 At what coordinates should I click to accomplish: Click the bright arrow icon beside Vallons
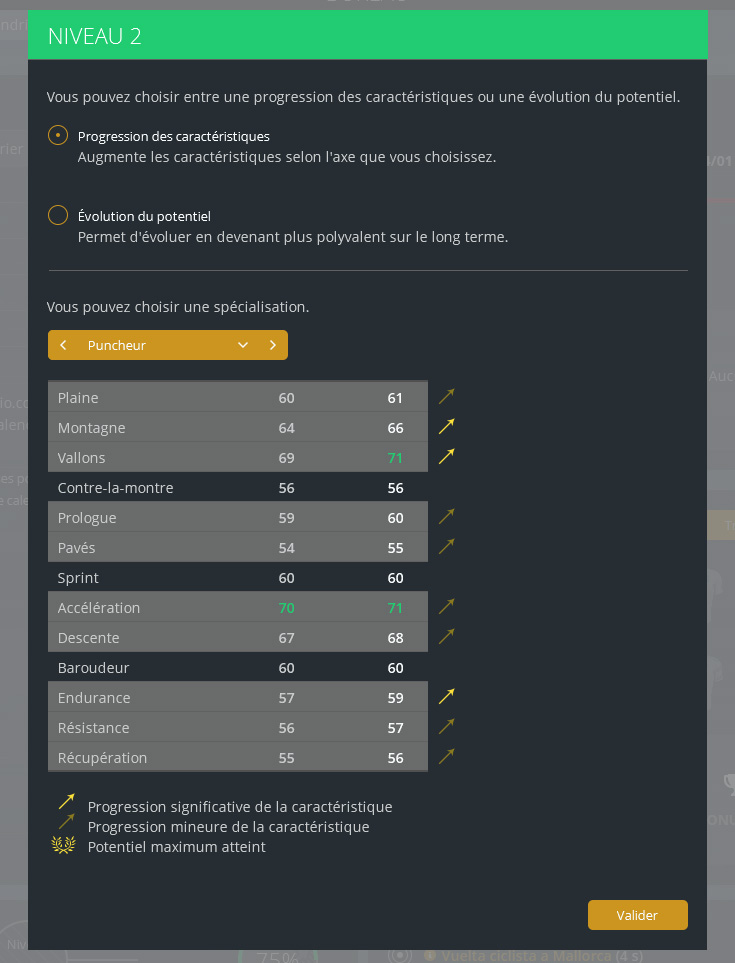tap(446, 457)
